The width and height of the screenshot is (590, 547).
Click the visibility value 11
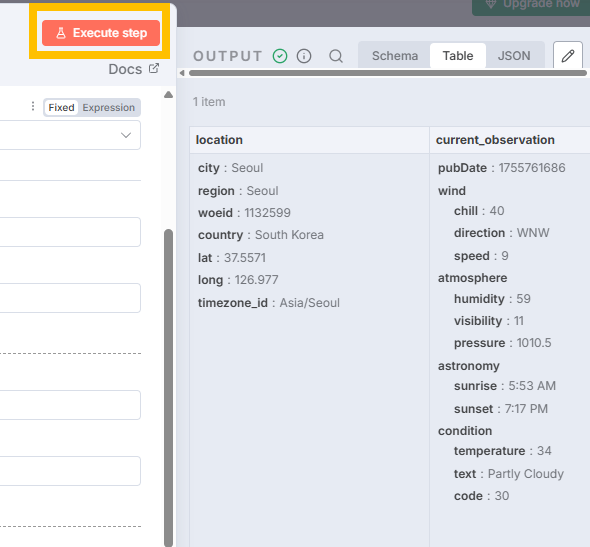519,321
